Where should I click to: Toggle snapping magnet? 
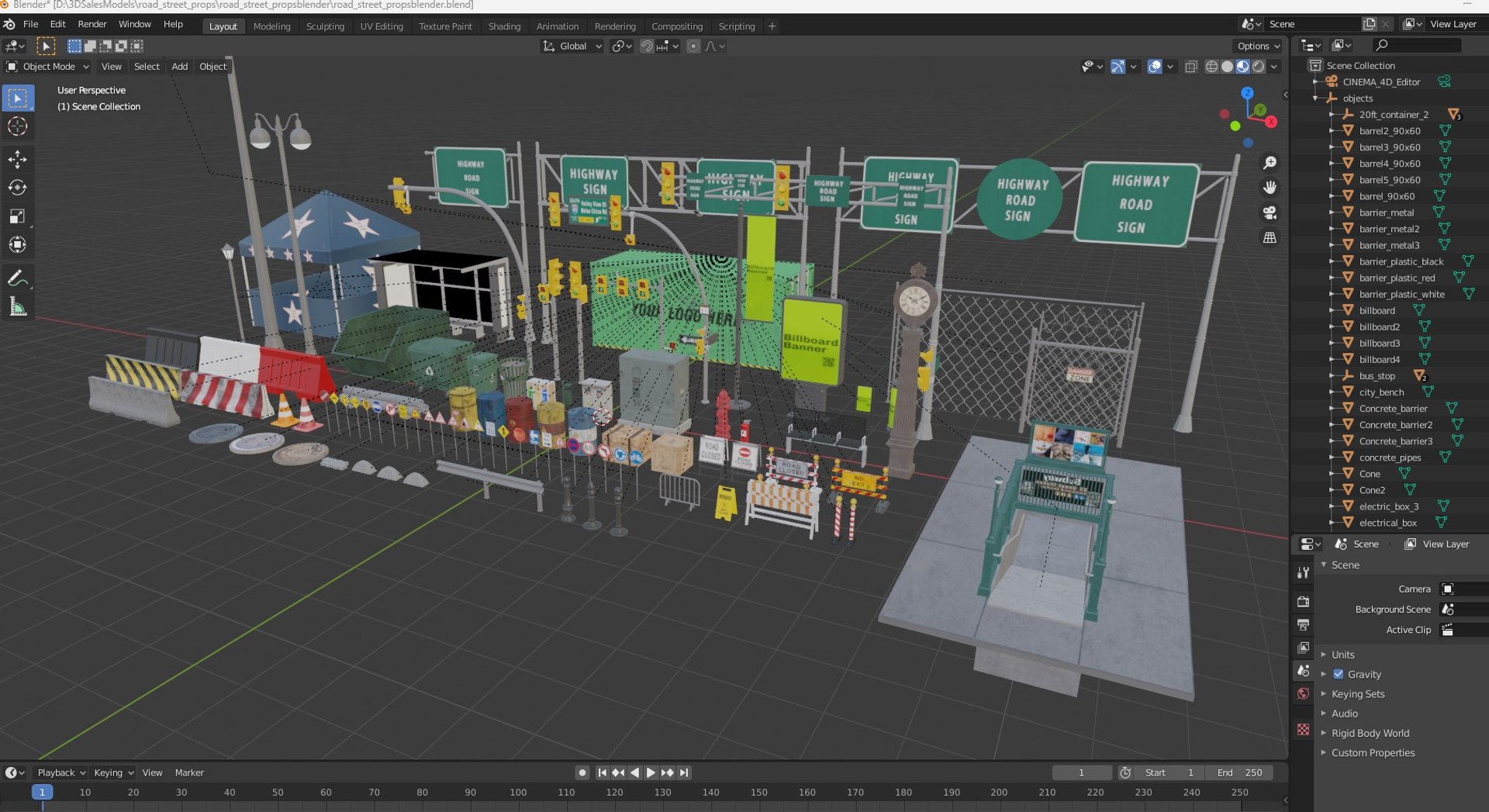(646, 47)
